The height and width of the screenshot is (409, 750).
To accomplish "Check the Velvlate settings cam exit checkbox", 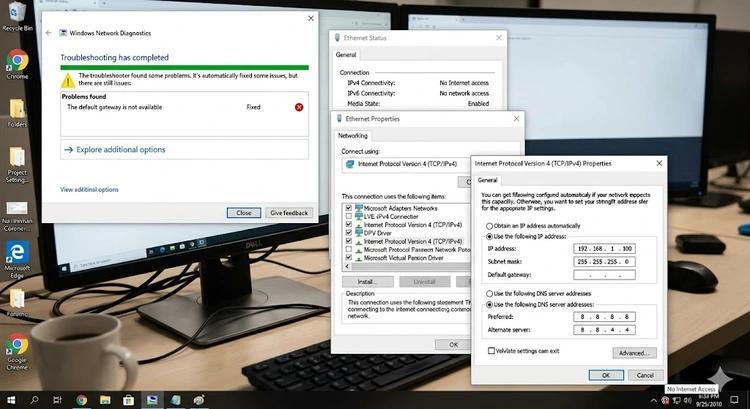I will coord(491,351).
